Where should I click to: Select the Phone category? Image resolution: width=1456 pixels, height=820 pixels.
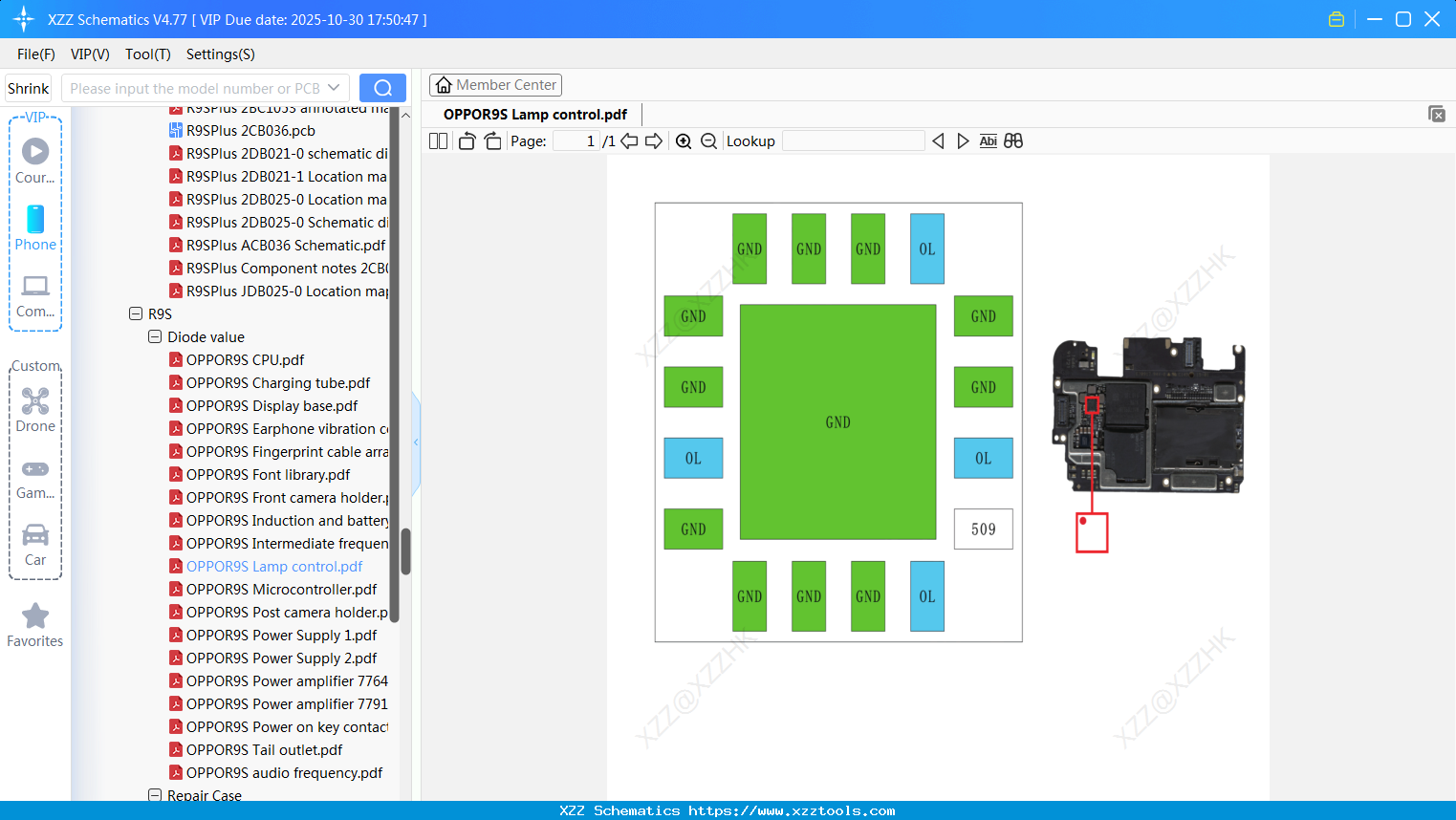pos(35,228)
